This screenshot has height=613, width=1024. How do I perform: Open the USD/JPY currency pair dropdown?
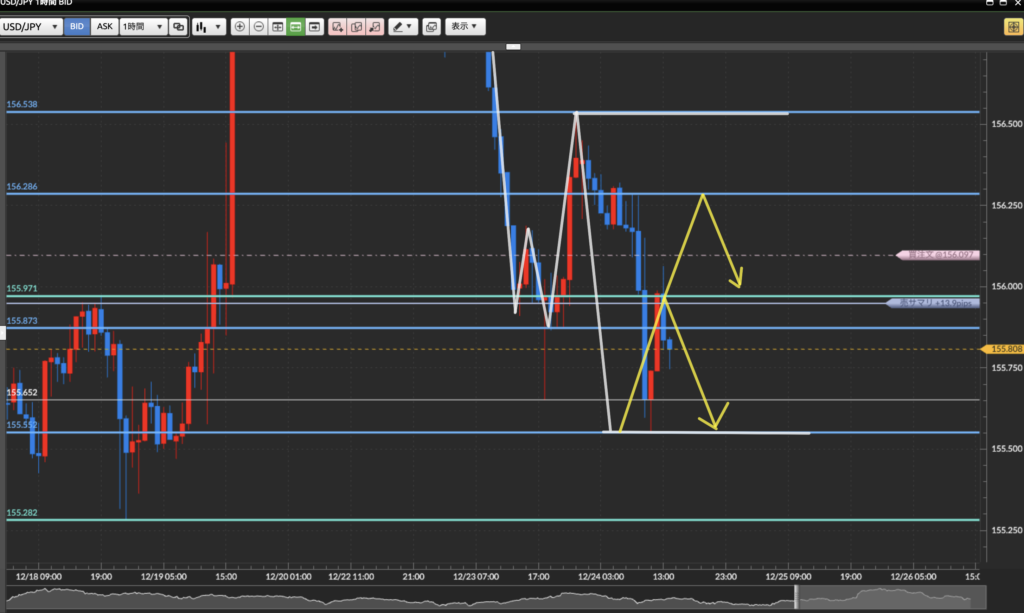coord(32,27)
